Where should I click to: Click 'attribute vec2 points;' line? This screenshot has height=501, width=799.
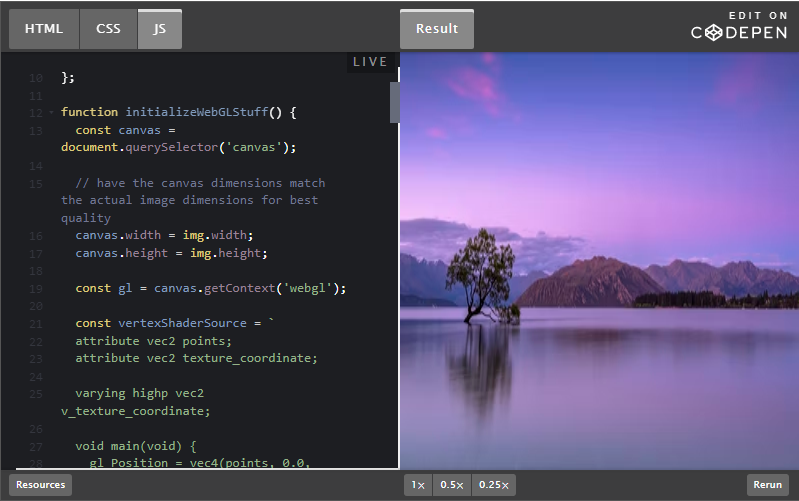153,341
